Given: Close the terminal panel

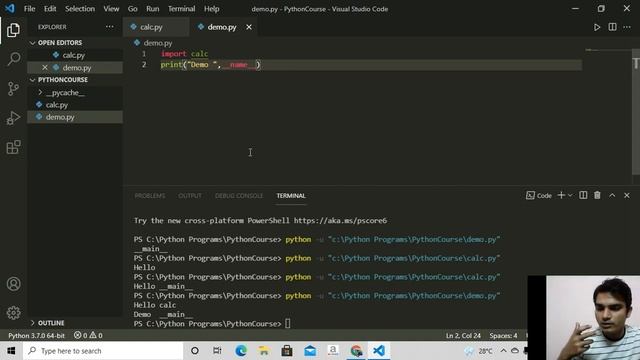Looking at the screenshot, I should [627, 196].
